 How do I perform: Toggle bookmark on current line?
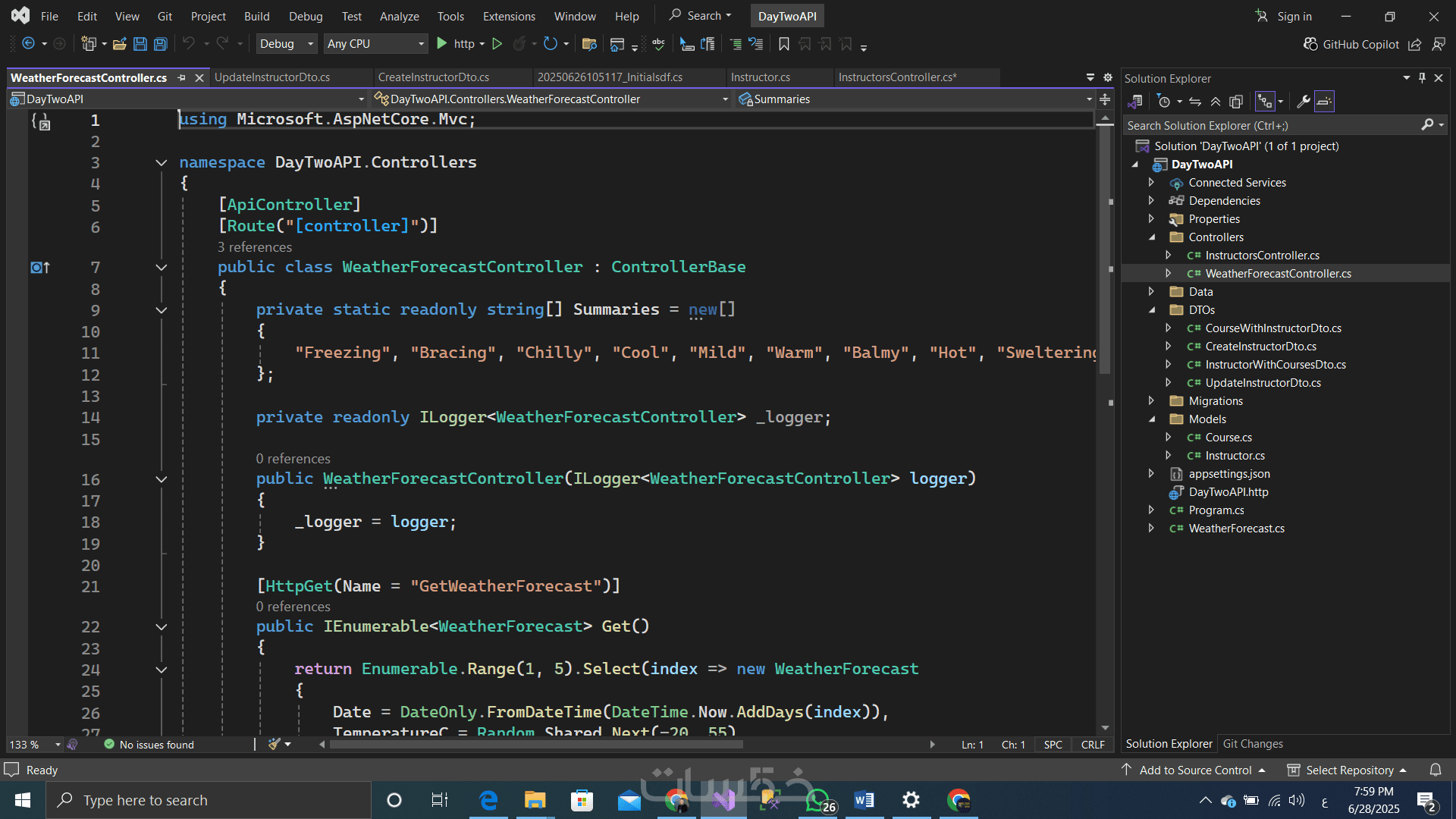coord(784,44)
